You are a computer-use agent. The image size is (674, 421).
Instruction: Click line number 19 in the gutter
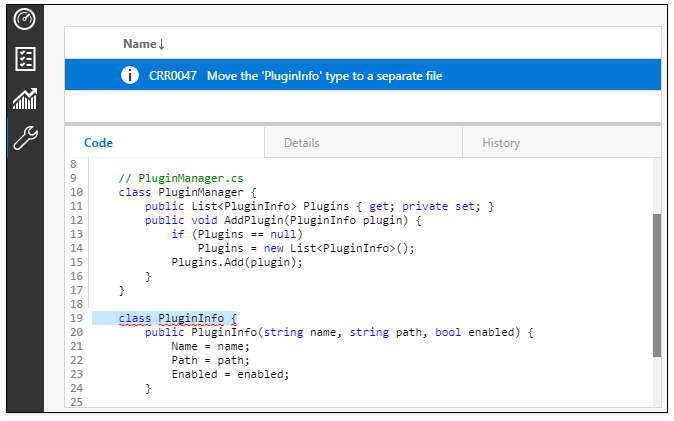(74, 319)
